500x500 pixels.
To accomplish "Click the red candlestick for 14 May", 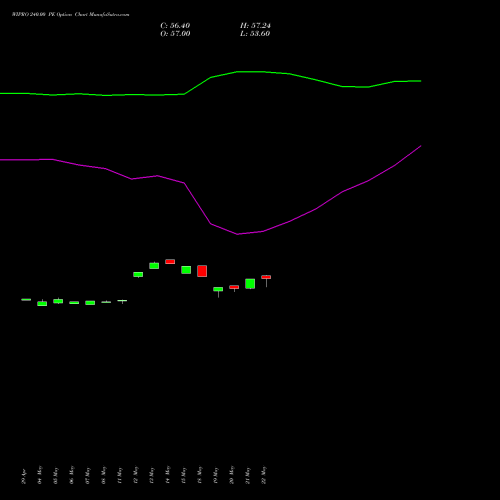I will [x=170, y=262].
